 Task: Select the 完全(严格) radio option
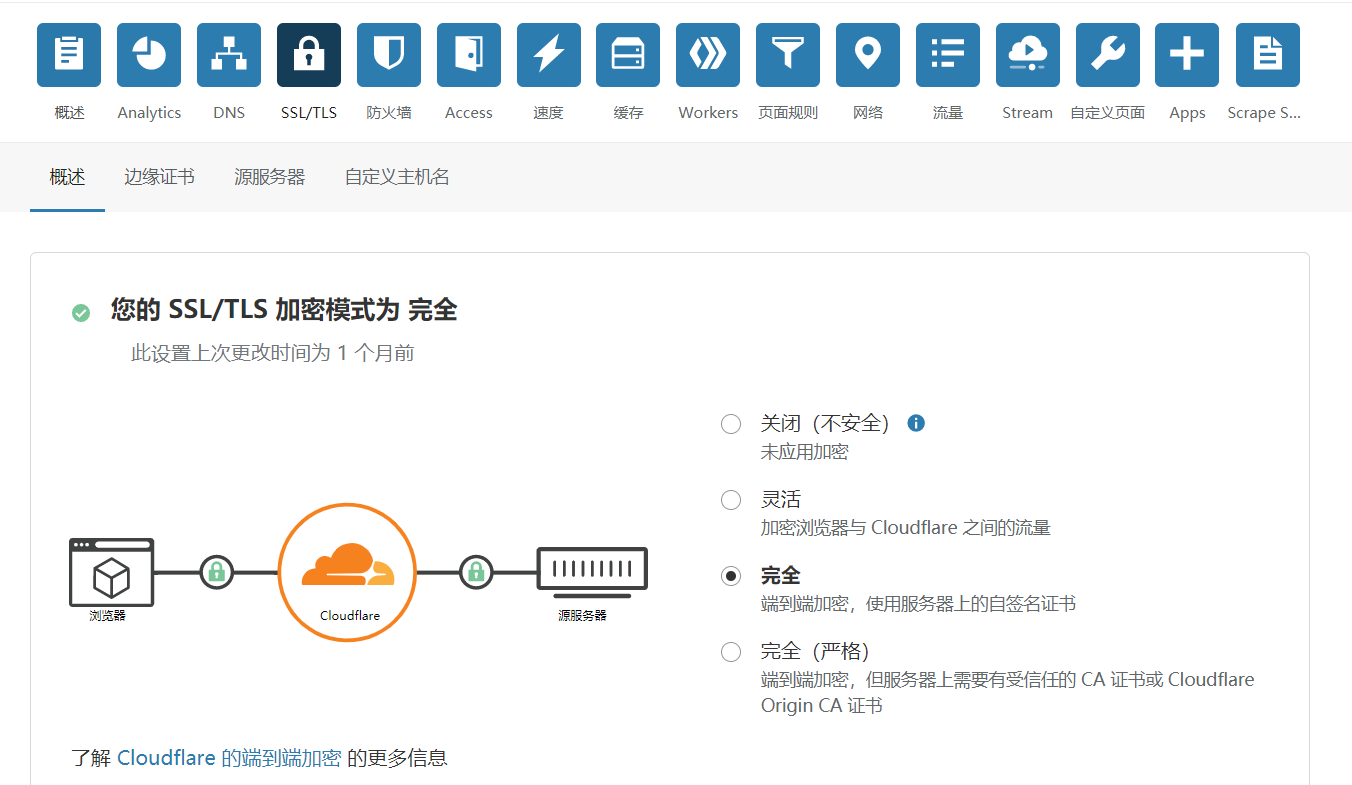[731, 652]
